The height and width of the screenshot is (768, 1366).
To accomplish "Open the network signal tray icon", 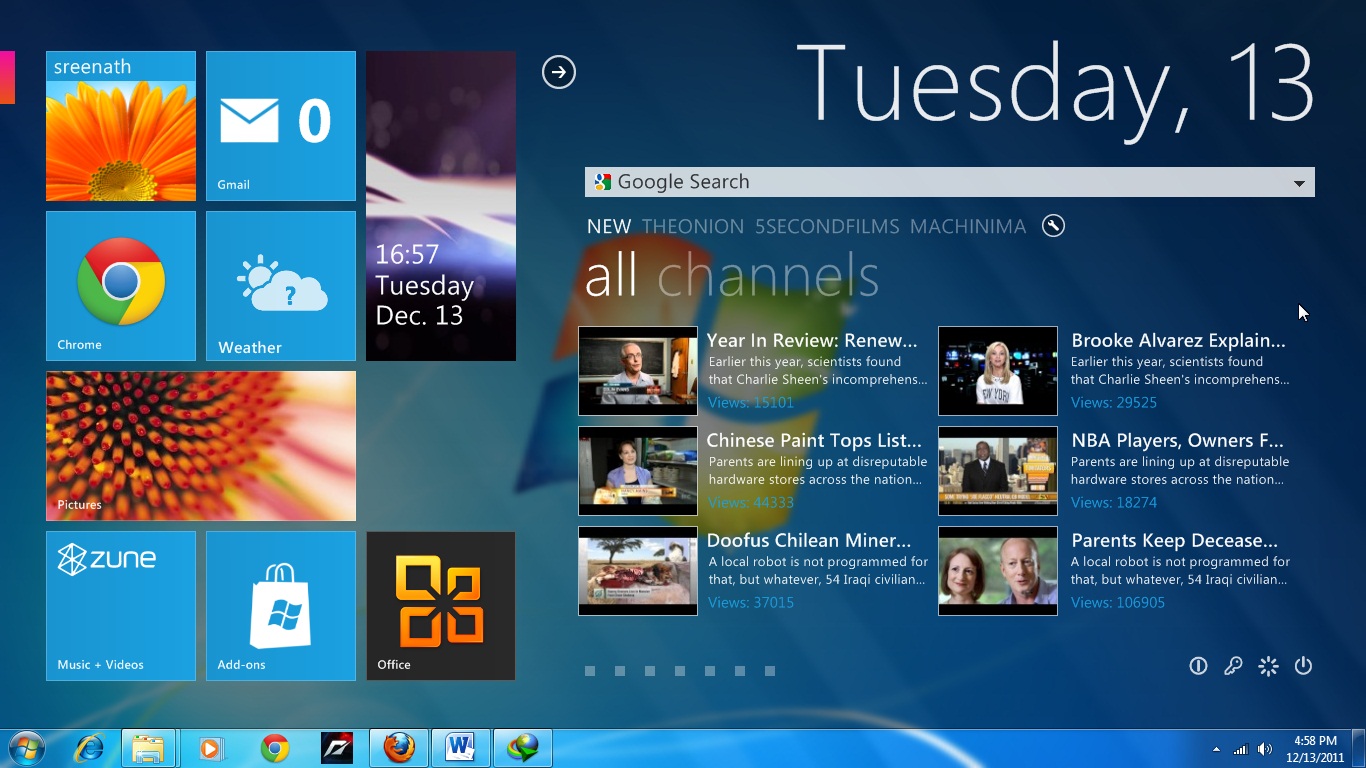I will pos(1241,749).
